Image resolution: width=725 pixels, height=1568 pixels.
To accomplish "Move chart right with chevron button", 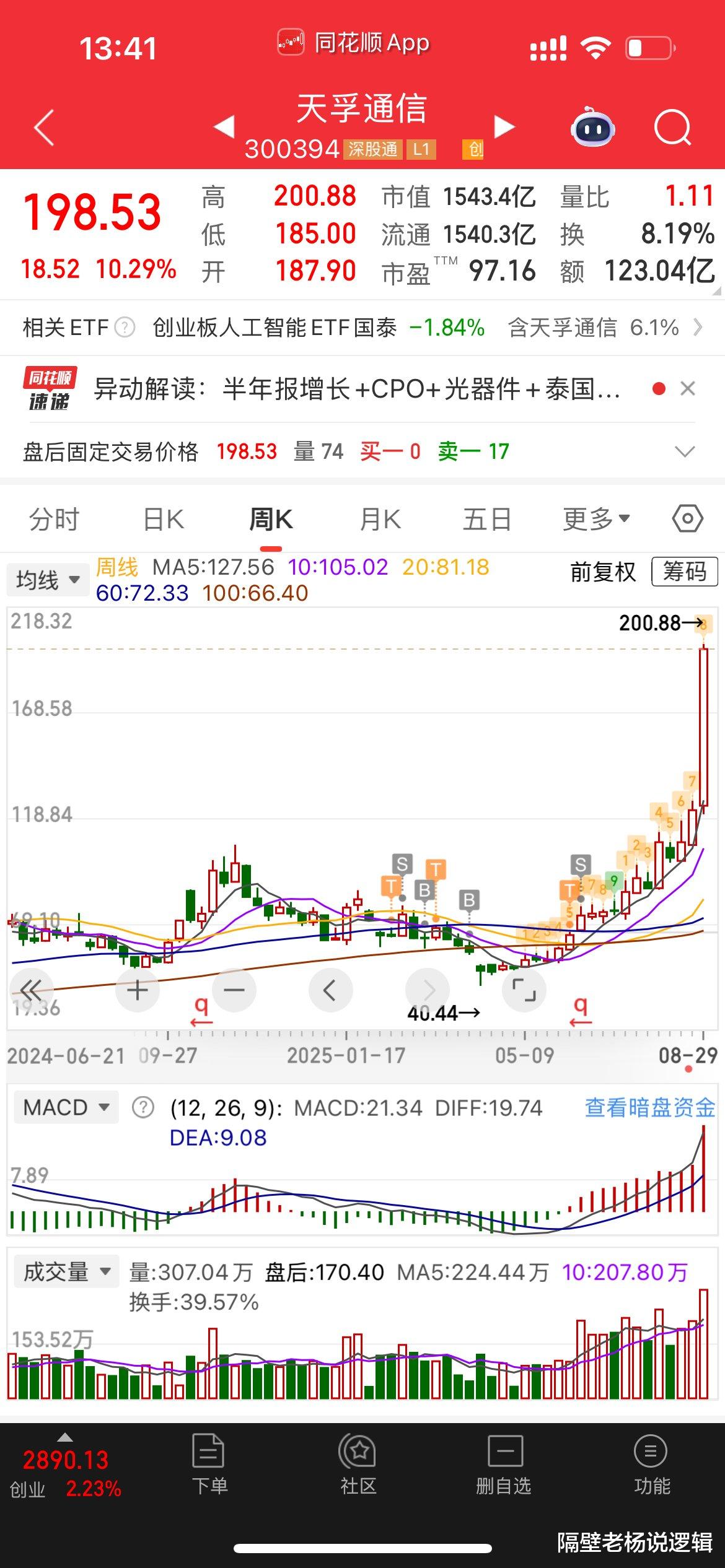I will click(x=428, y=990).
